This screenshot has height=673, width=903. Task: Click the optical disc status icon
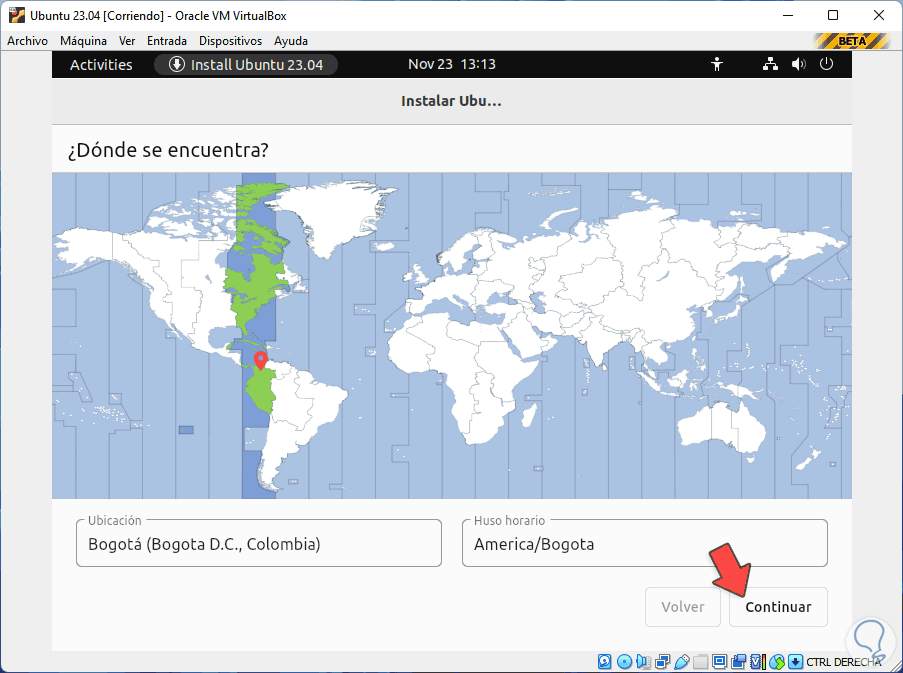click(x=624, y=662)
